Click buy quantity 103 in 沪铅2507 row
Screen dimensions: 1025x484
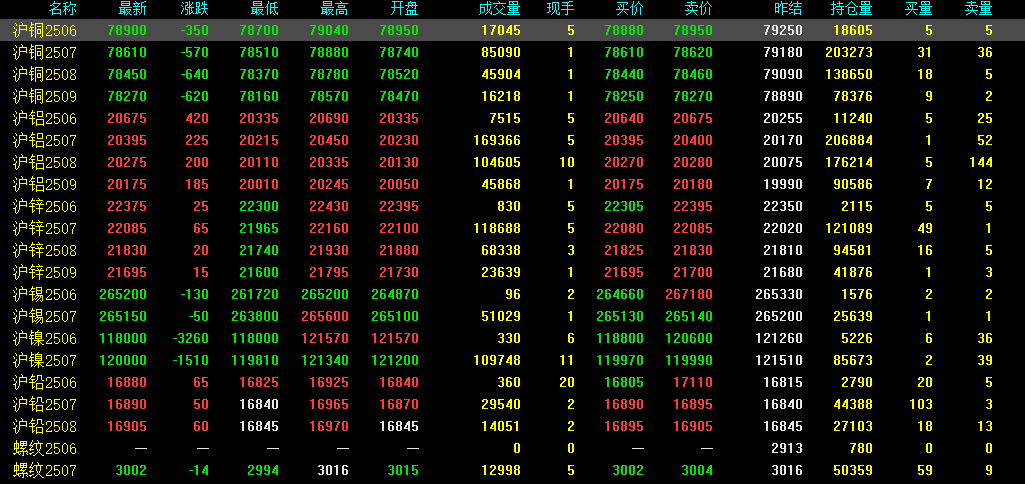point(921,404)
